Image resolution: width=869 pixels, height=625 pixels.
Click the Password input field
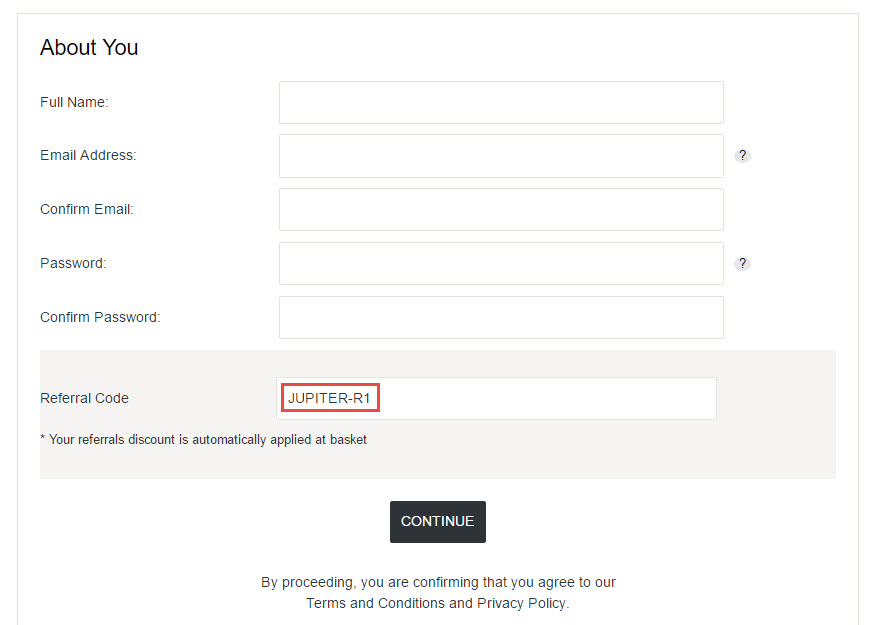[501, 264]
